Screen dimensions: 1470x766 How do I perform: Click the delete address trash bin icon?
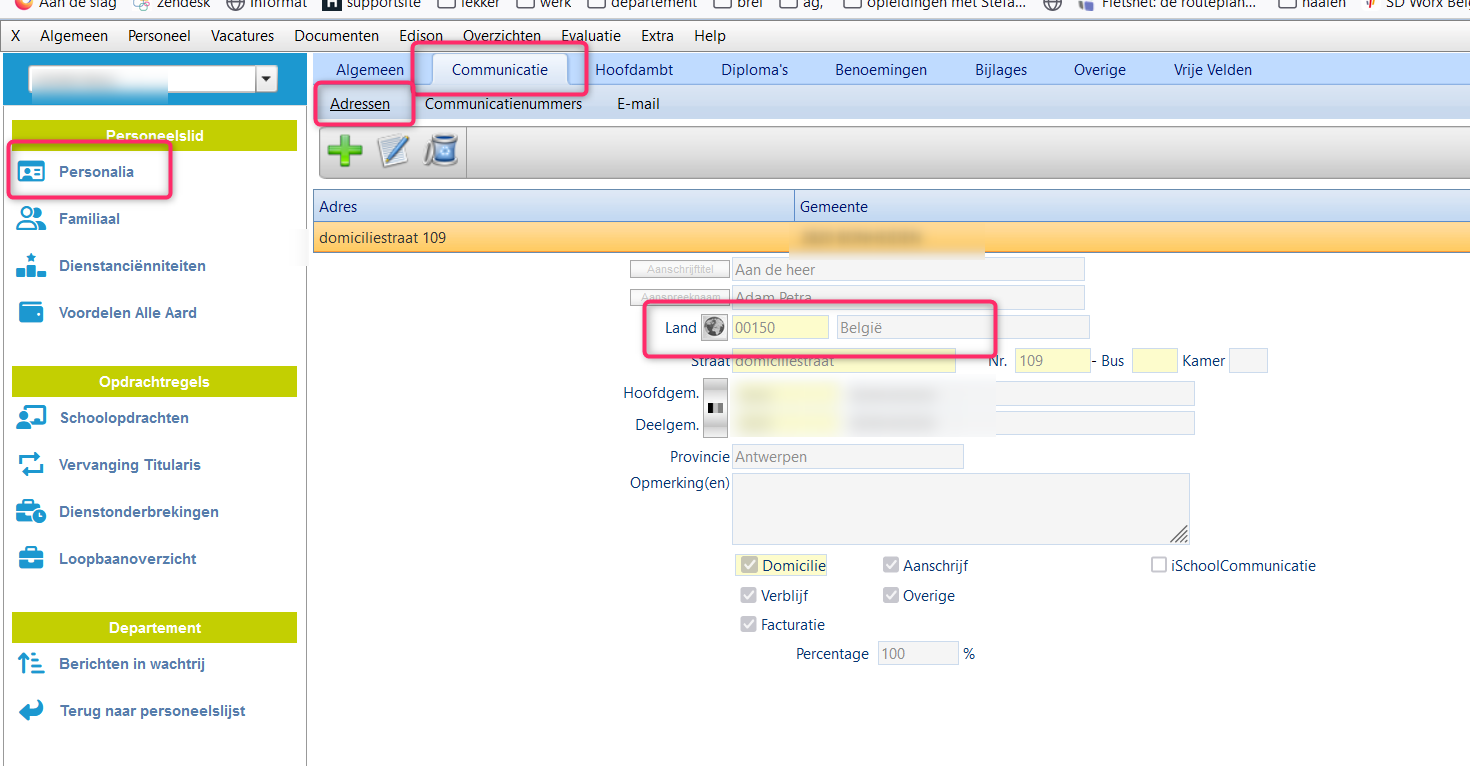click(x=441, y=152)
